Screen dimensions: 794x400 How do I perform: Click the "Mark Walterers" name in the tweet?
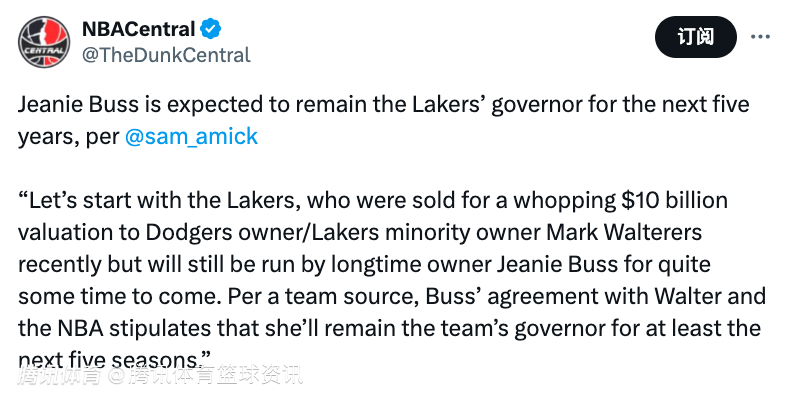coord(624,232)
